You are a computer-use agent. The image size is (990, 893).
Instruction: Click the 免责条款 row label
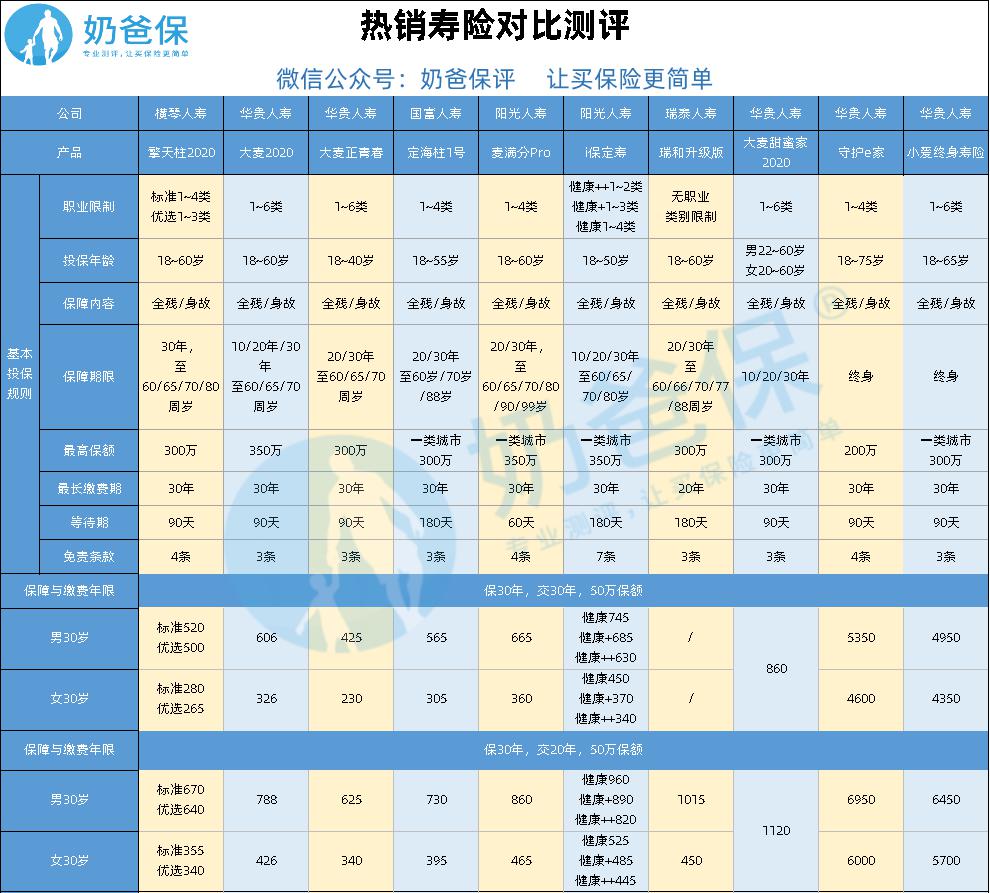click(x=89, y=556)
